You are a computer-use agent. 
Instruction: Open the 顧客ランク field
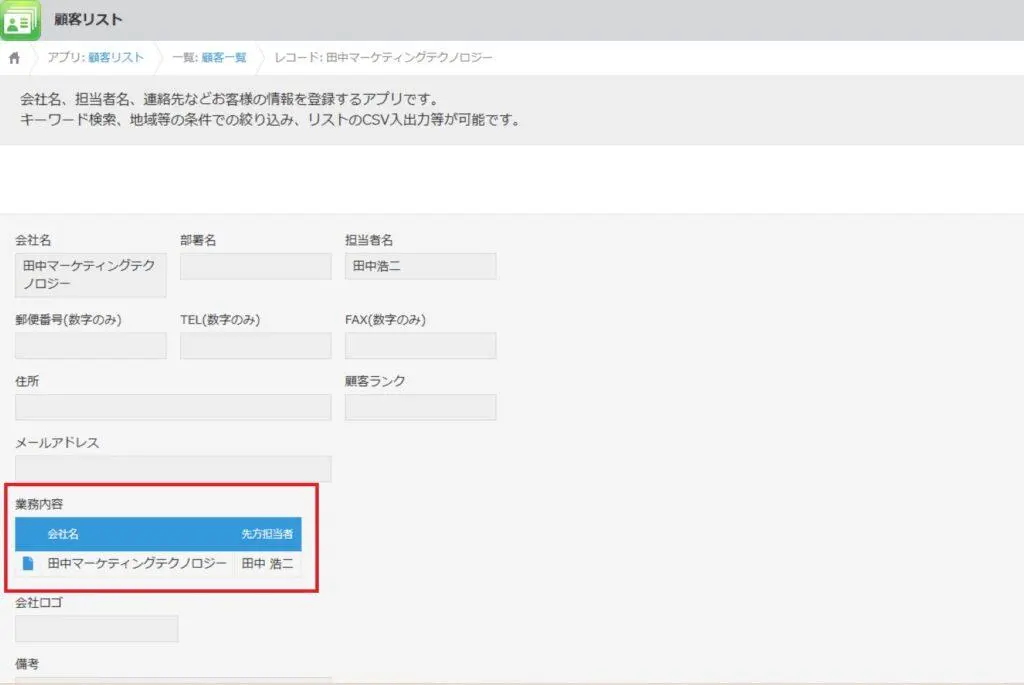tap(420, 407)
